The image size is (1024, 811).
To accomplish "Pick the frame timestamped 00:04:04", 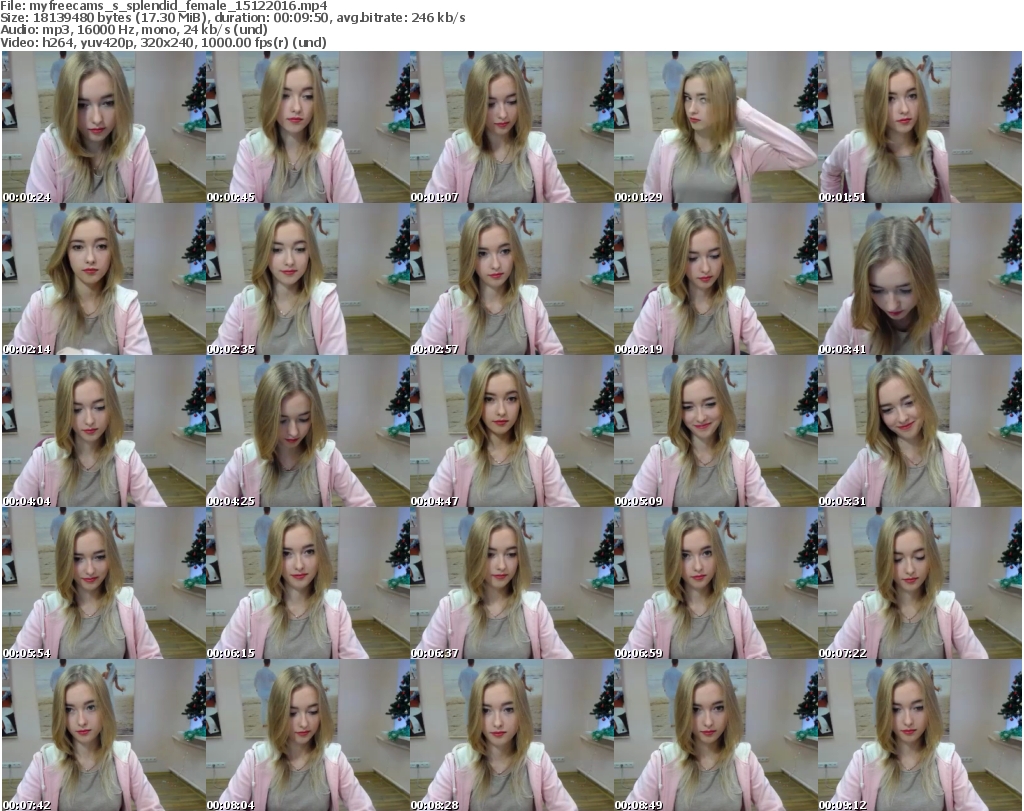I will click(104, 431).
